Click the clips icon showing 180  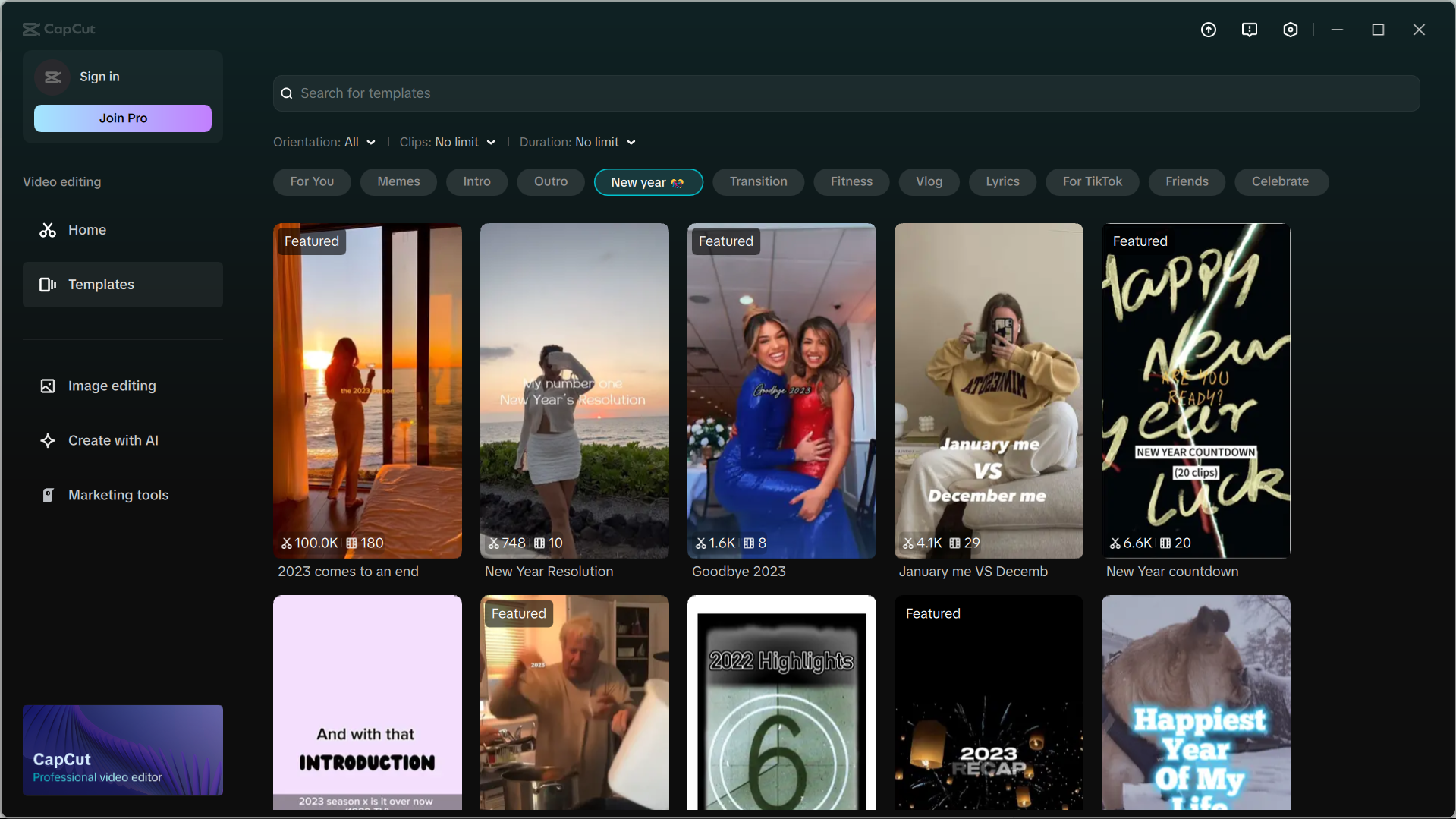click(x=352, y=543)
